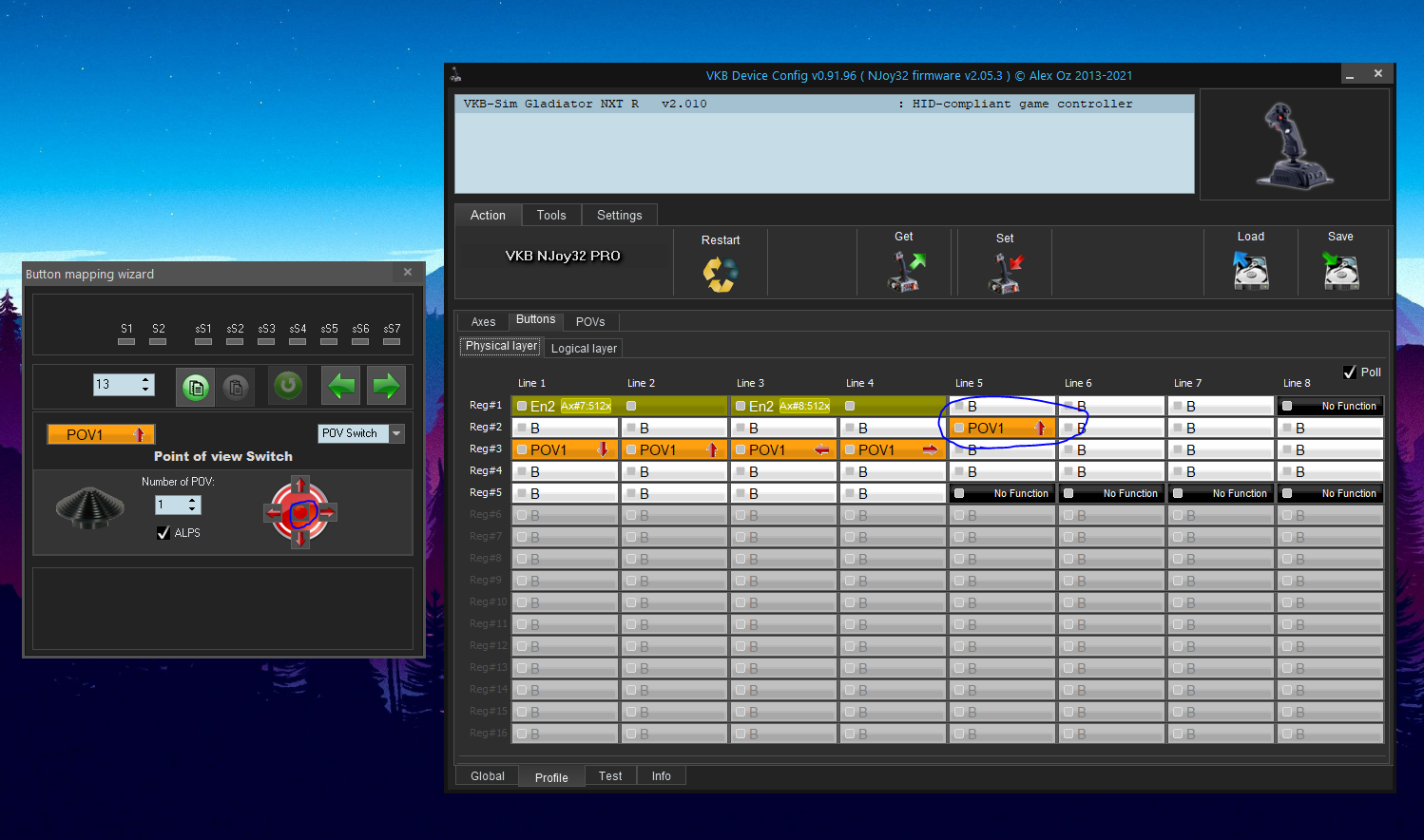Open the Profile bottom tab
The image size is (1424, 840).
[x=551, y=777]
